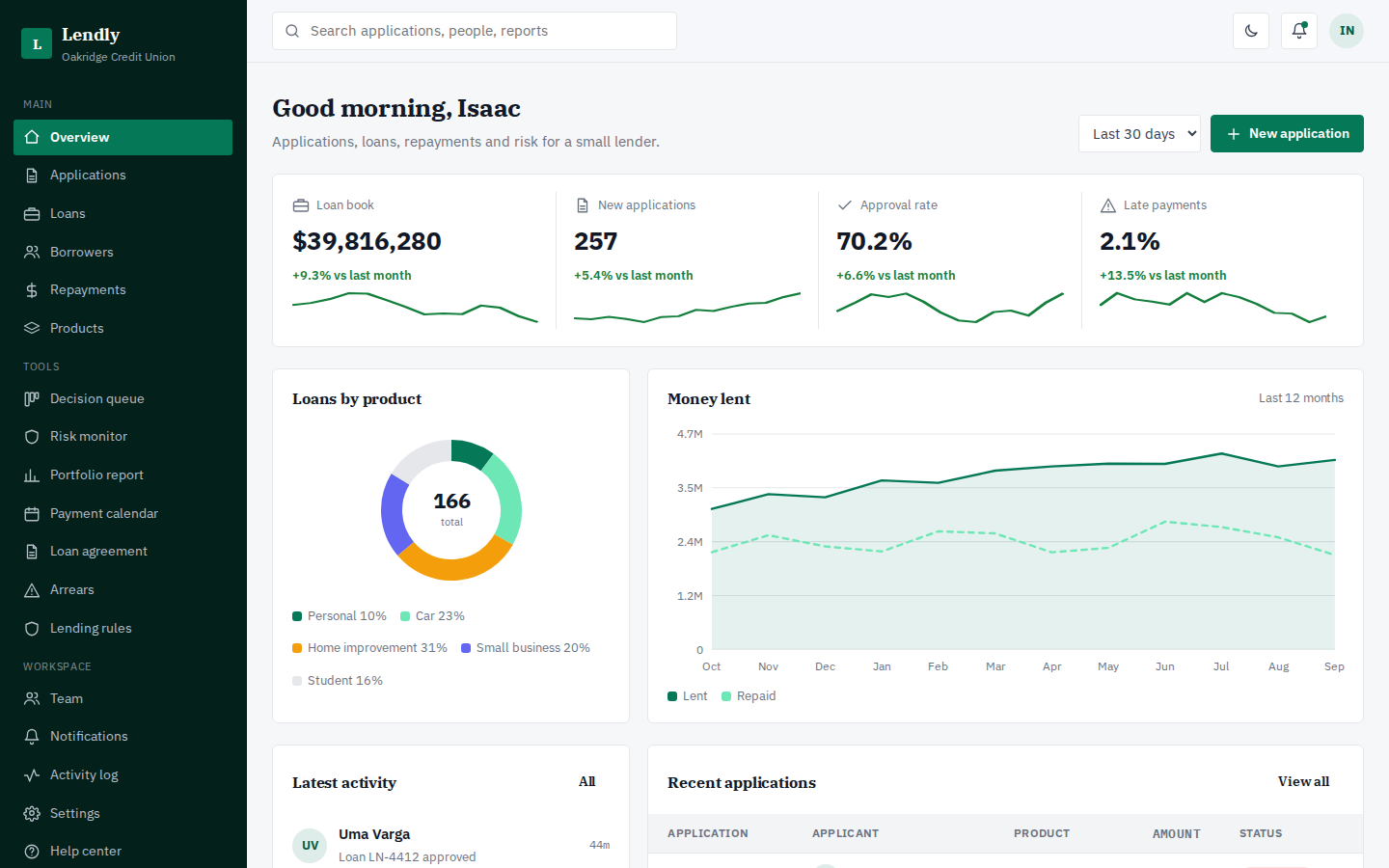Click the AMOUNT column header

(x=1176, y=833)
